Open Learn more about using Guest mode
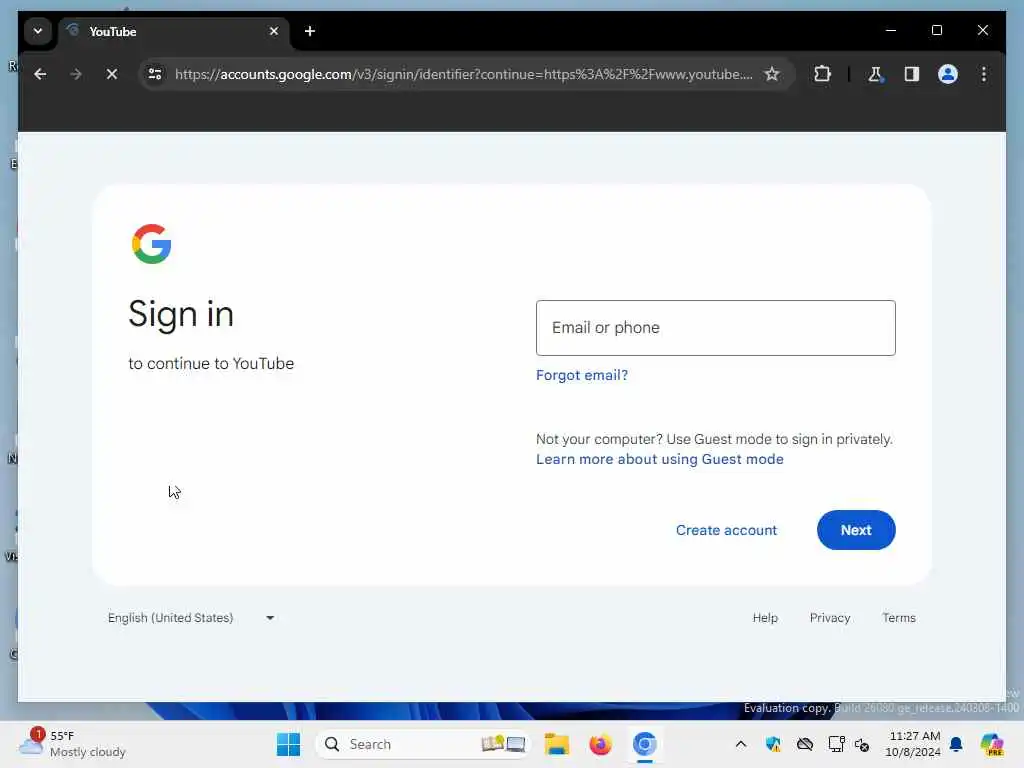 click(x=660, y=459)
